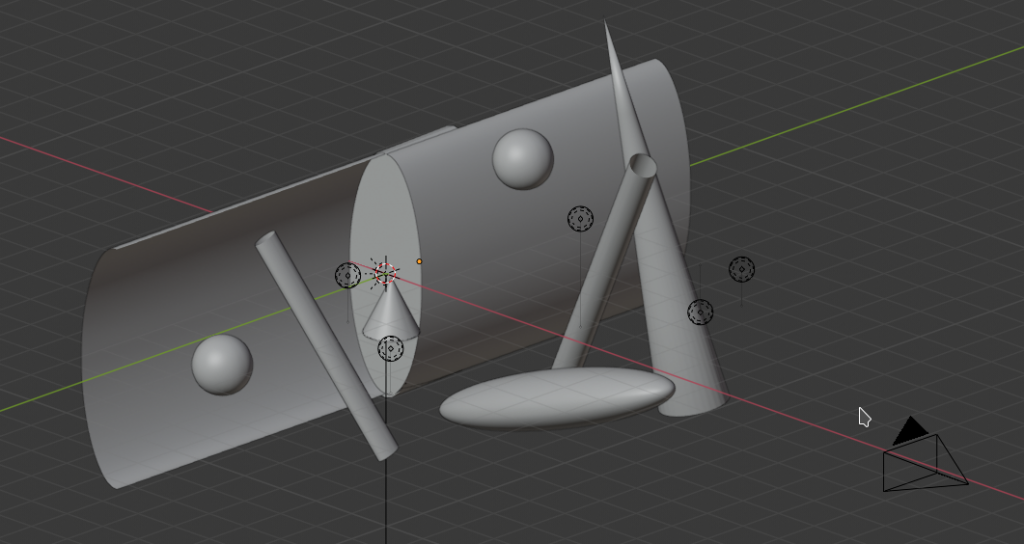Select the point light above the leaning thin cylinder

581,219
